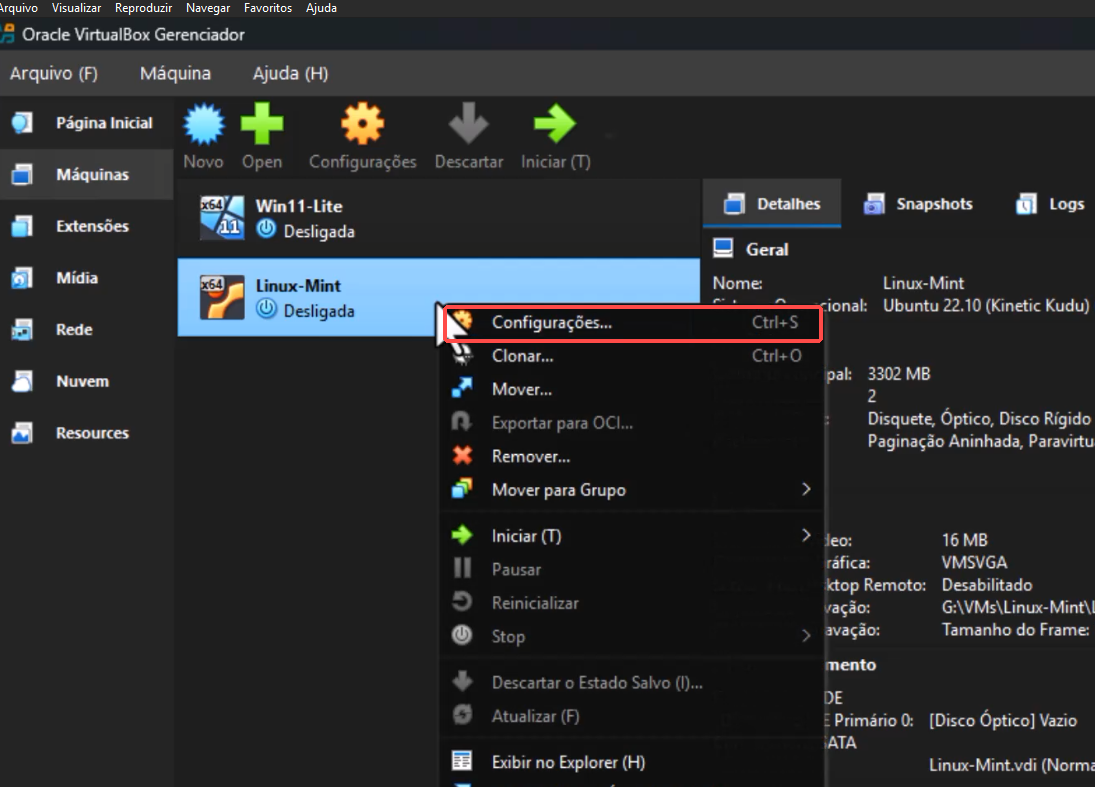The height and width of the screenshot is (787, 1095).
Task: Choose Mover... in the context menu
Action: (633, 390)
